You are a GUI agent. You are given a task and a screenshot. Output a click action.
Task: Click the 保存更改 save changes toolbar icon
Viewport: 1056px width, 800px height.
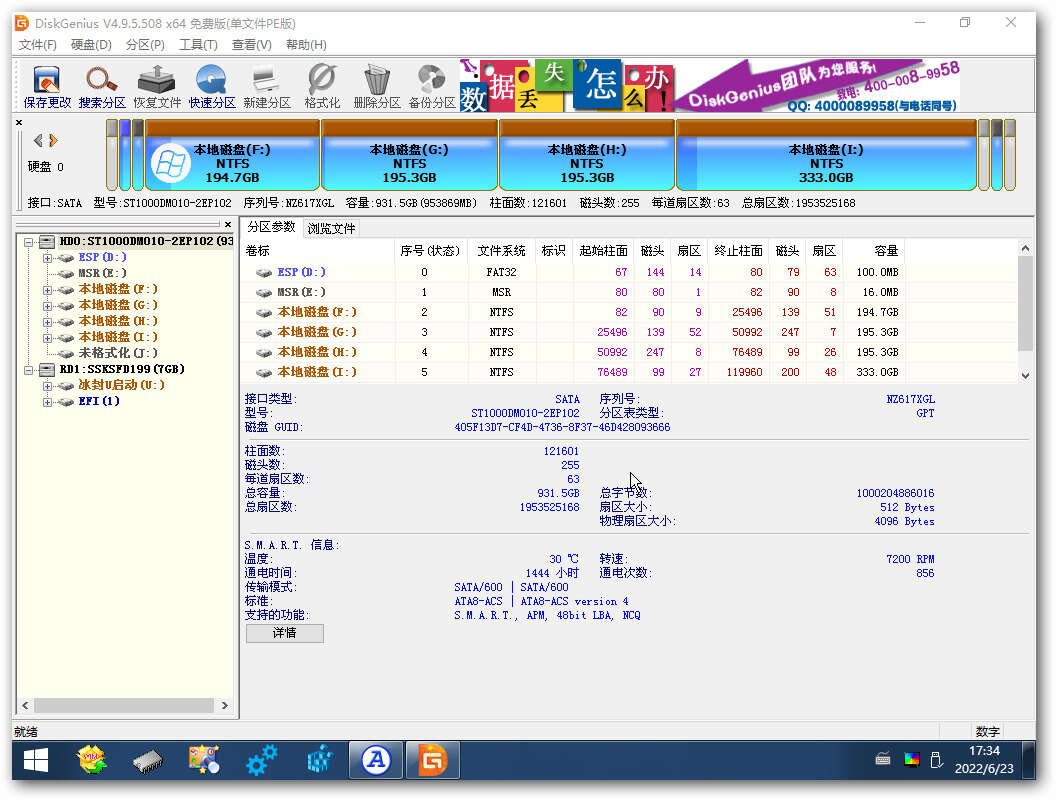coord(47,88)
